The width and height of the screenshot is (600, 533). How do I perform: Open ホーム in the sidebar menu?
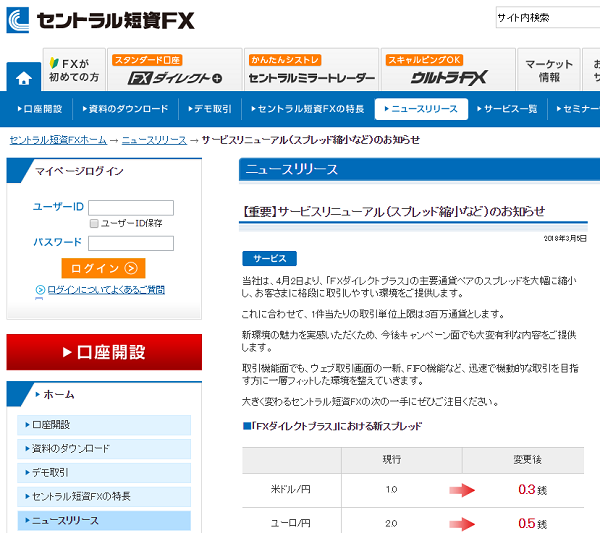59,394
